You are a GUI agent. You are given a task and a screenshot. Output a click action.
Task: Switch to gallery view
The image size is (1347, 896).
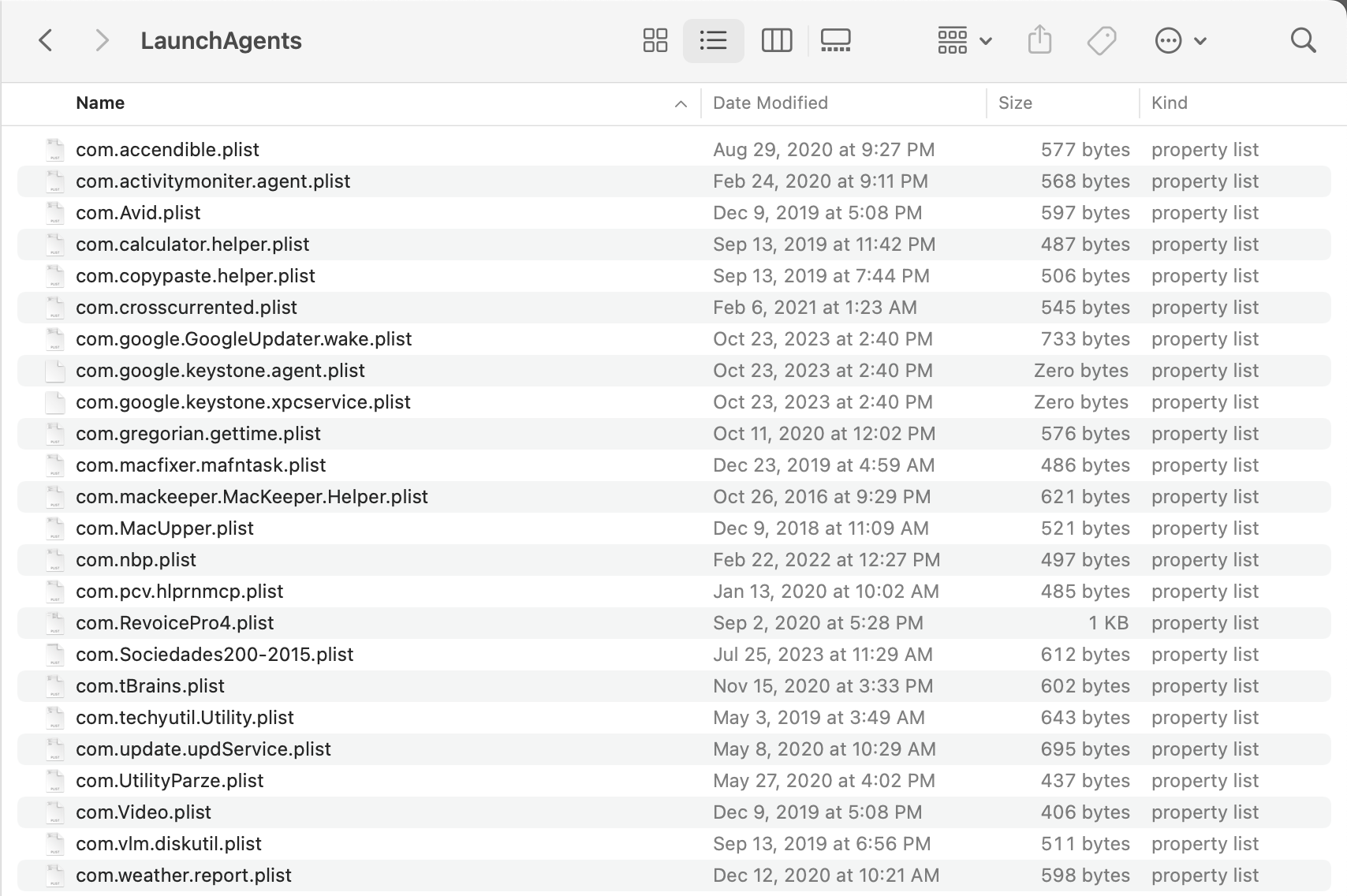836,40
